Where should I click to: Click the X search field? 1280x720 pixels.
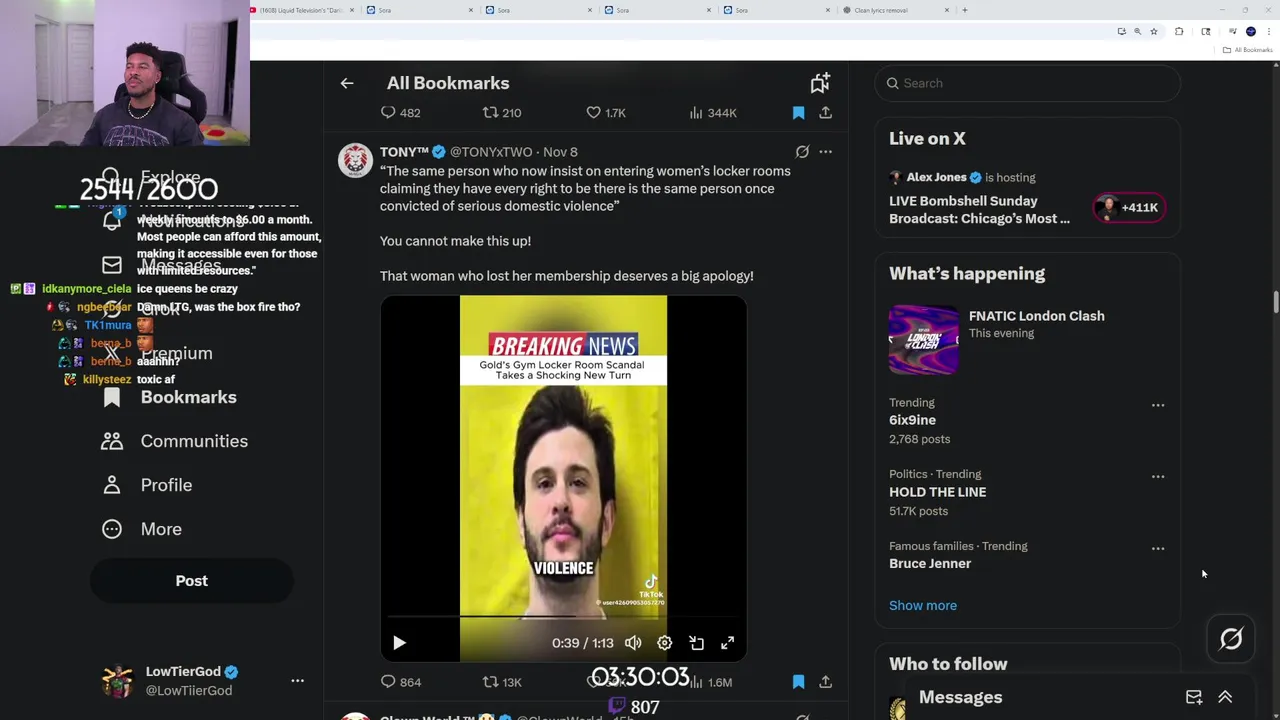[x=1028, y=83]
